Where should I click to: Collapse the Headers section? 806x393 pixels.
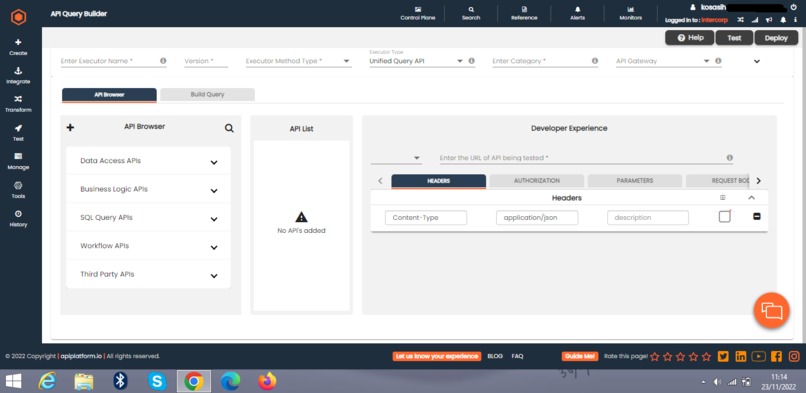pos(752,197)
